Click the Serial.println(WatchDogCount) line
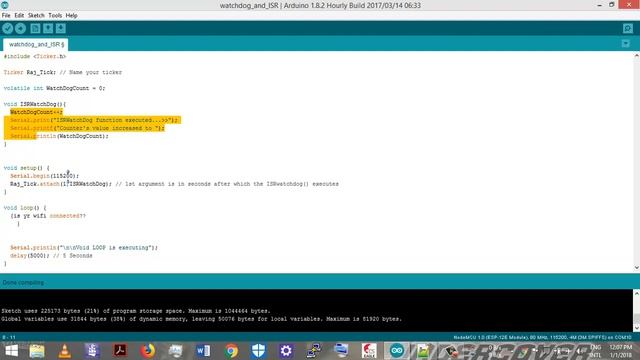This screenshot has height=360, width=640. [60, 136]
